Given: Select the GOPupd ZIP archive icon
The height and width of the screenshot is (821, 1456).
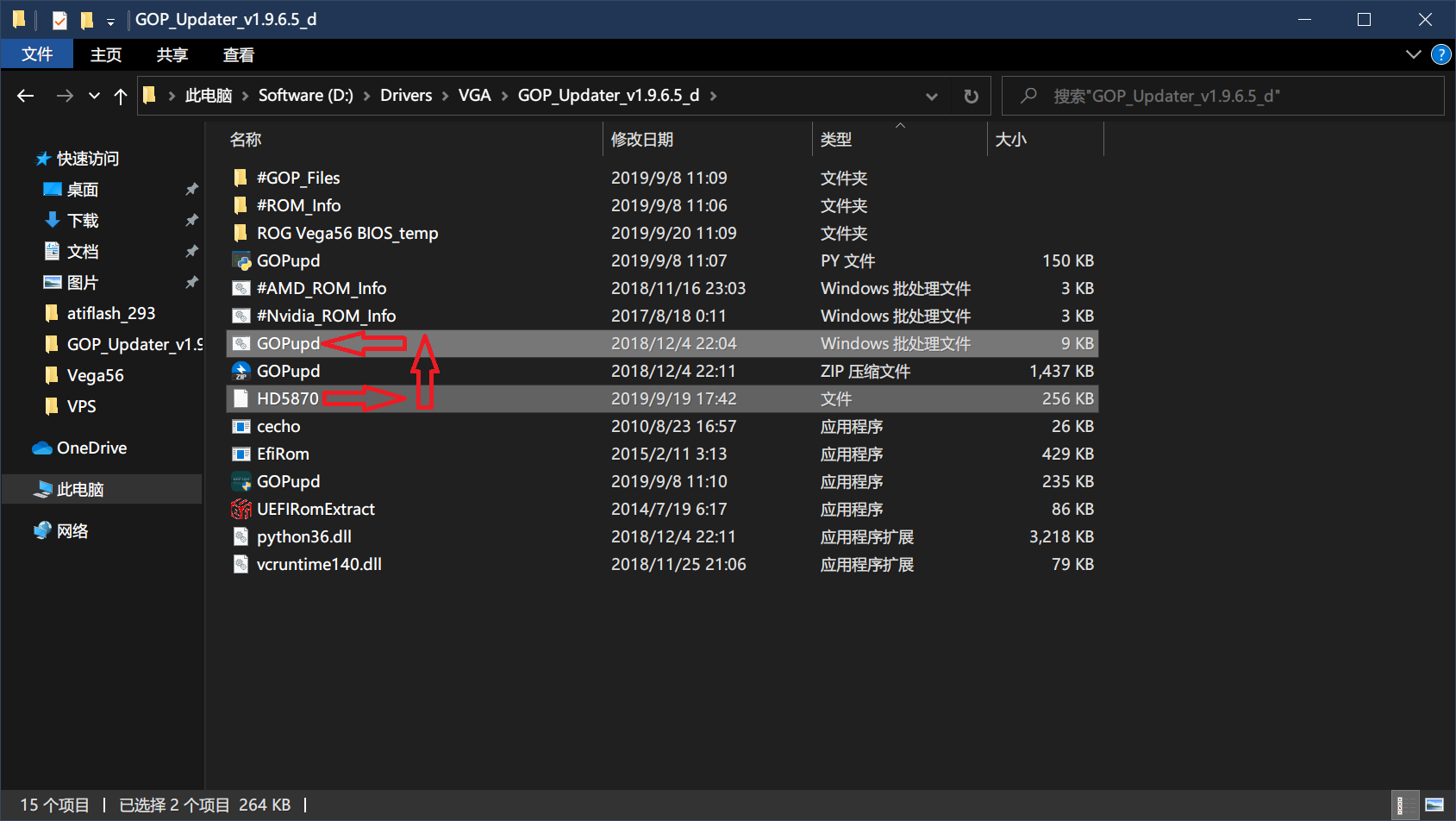Looking at the screenshot, I should [x=241, y=371].
